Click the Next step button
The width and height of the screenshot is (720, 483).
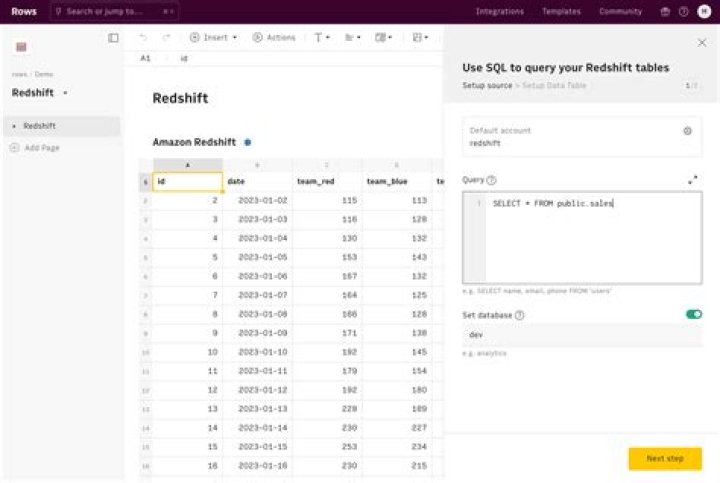click(665, 459)
